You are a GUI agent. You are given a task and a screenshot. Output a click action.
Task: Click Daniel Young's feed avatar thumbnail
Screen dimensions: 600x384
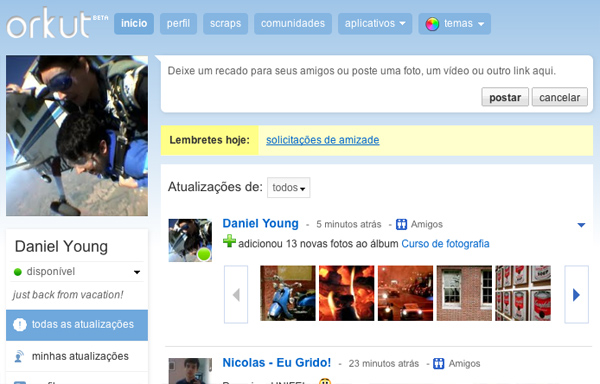(190, 240)
